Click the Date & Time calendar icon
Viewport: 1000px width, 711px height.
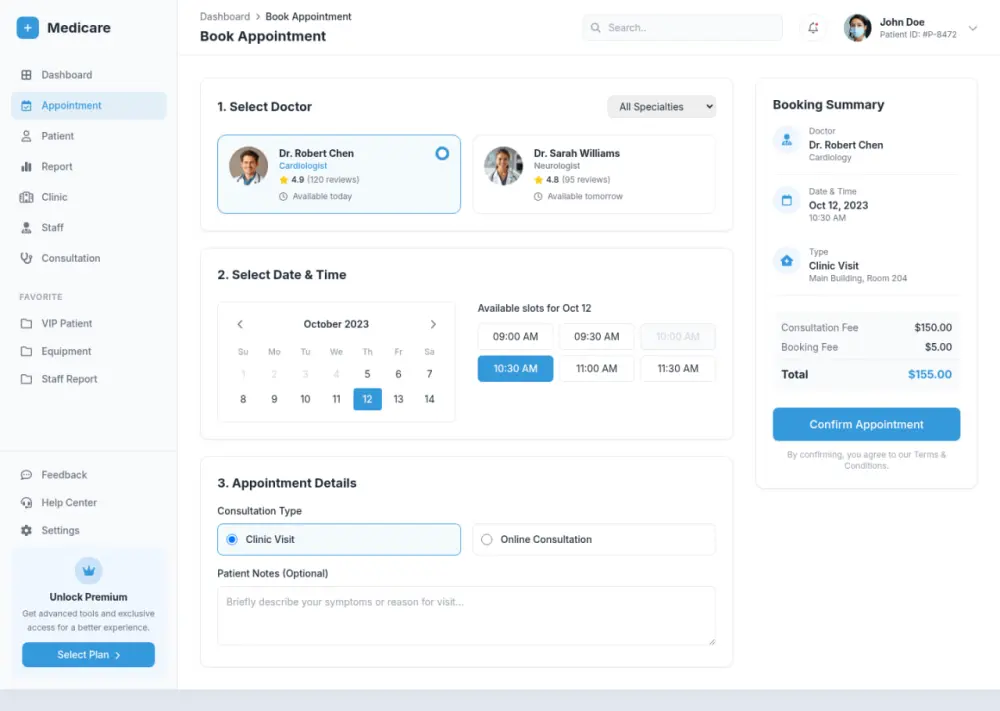(x=787, y=200)
